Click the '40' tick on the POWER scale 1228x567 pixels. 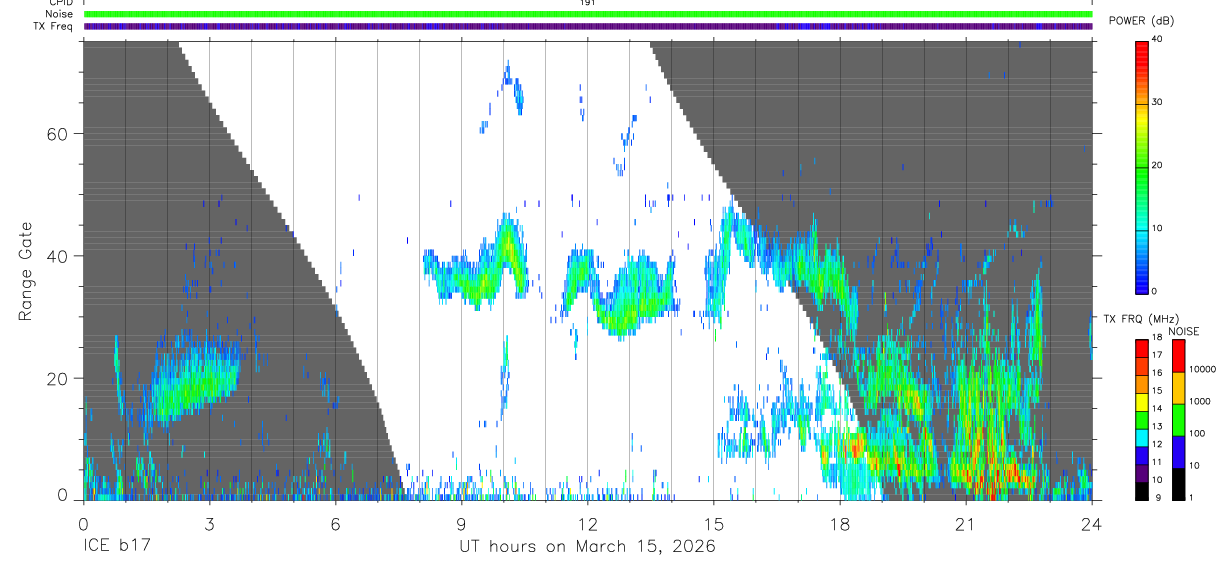click(1159, 40)
